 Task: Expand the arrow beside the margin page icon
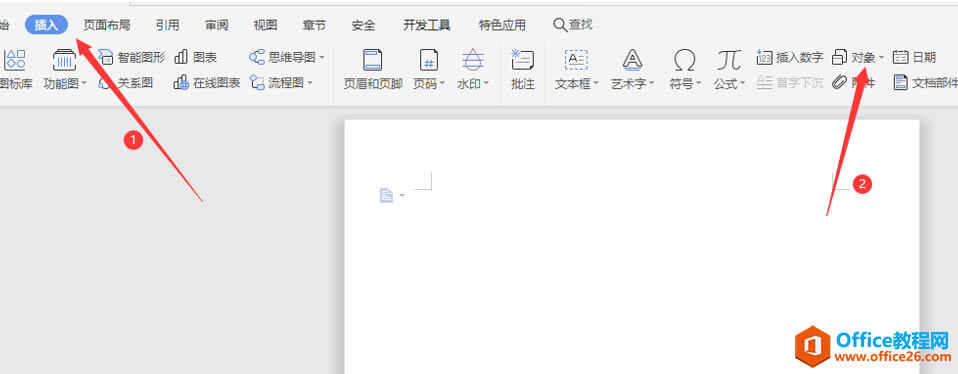[x=402, y=196]
